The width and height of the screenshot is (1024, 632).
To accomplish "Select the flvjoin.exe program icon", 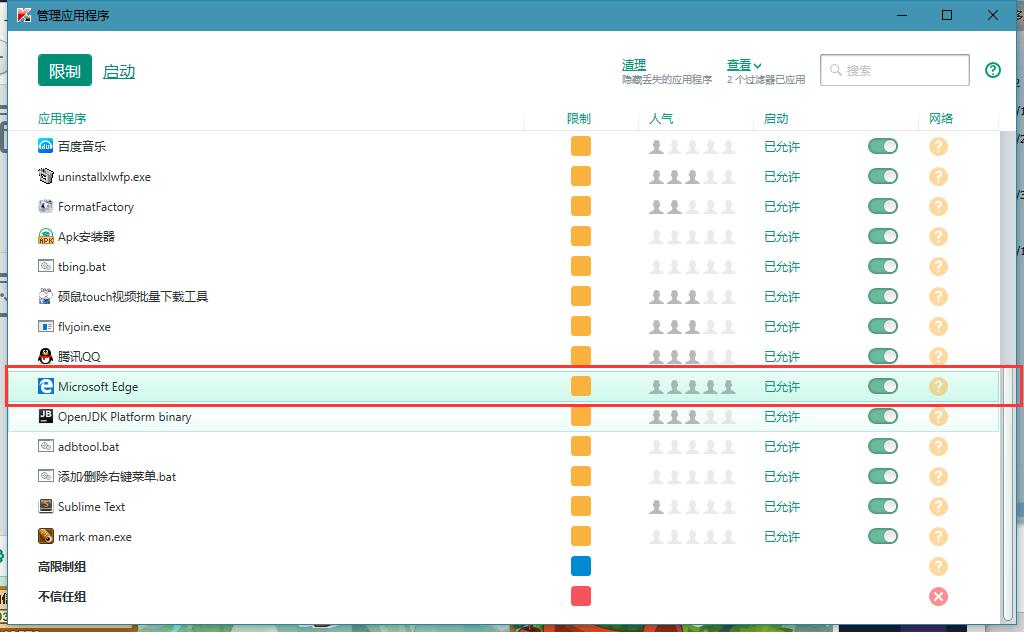I will tap(45, 326).
